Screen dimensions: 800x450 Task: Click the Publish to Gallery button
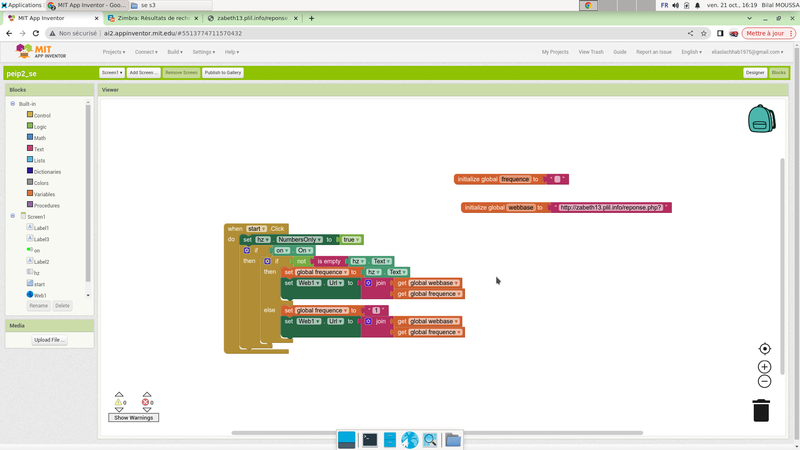click(x=223, y=73)
